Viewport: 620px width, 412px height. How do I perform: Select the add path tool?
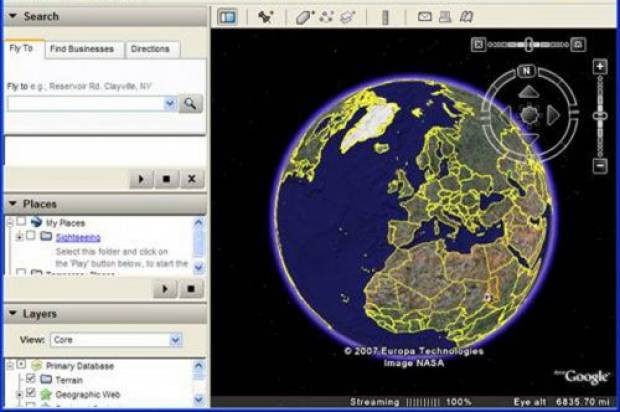(326, 17)
